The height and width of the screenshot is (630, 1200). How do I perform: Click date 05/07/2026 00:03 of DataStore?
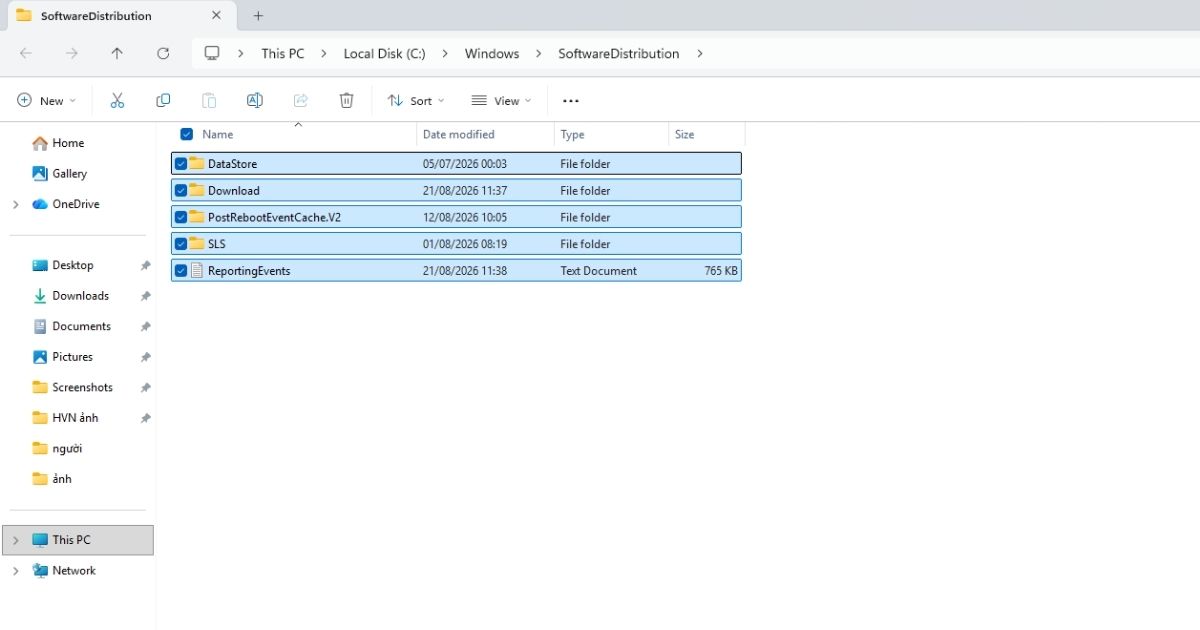point(465,164)
